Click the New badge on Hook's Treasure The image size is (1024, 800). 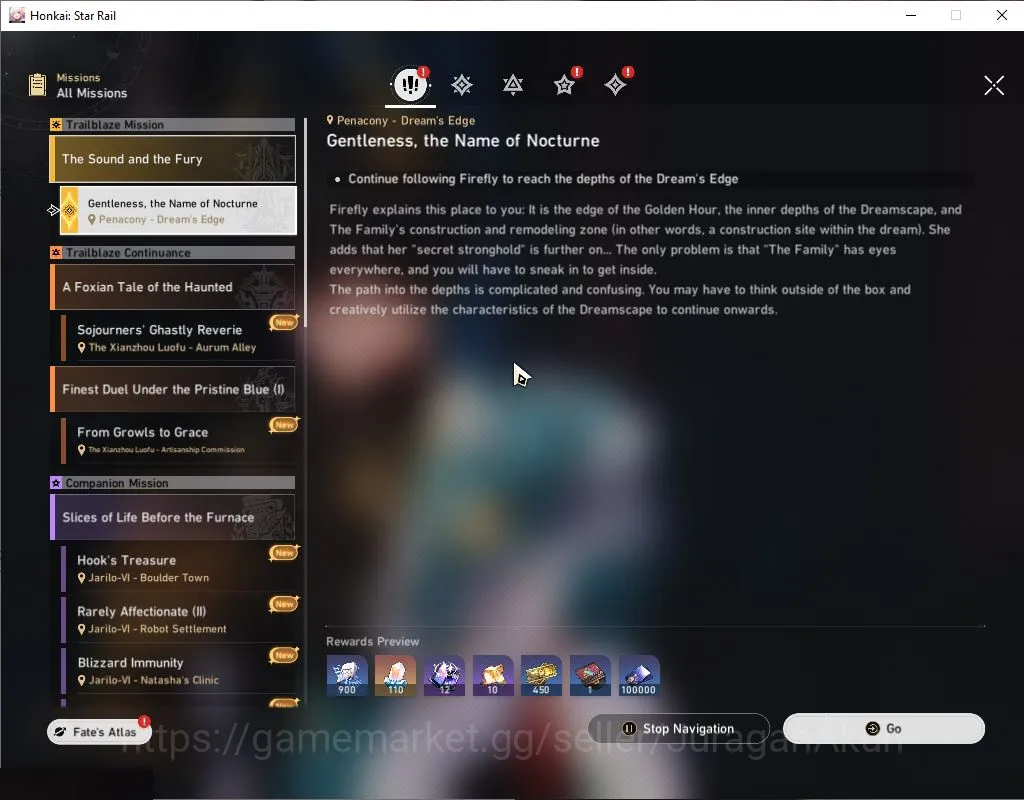284,552
